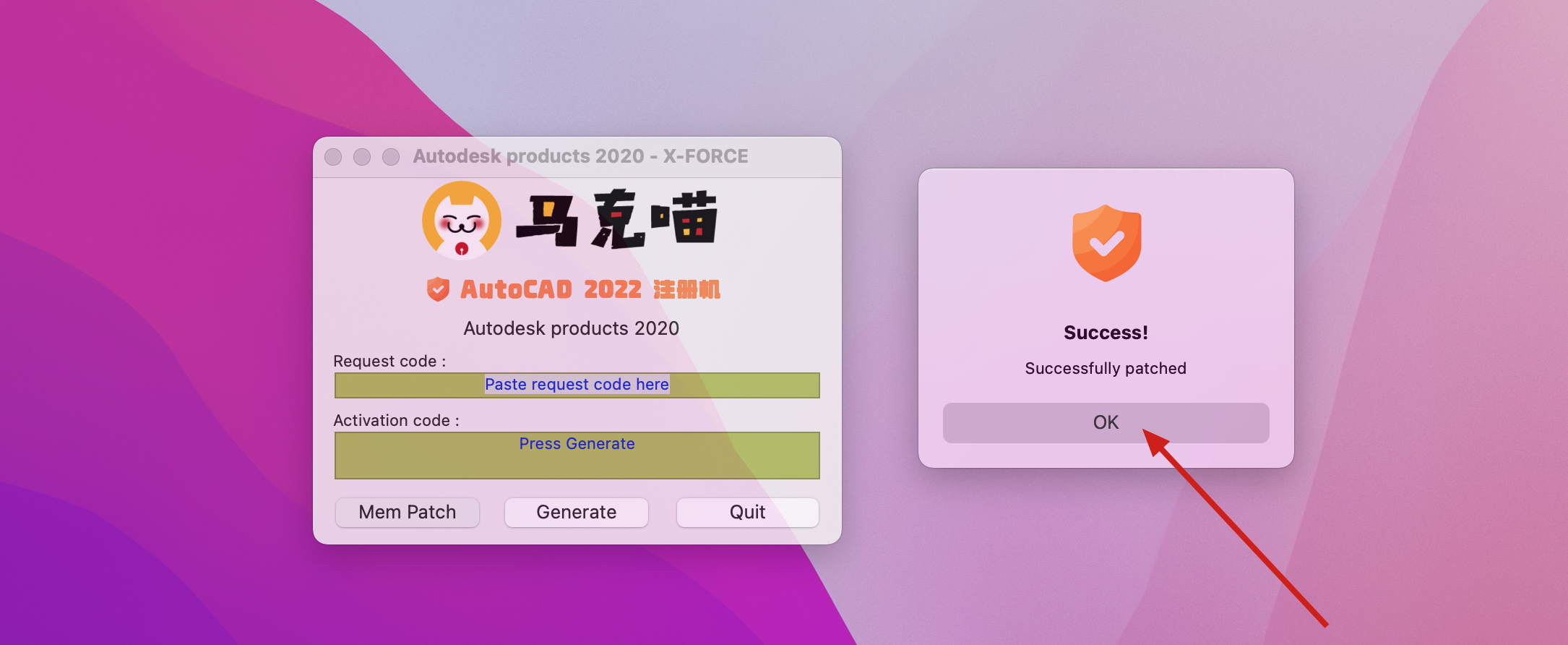Click the orange cat mascot logo
The image size is (1568, 645).
[462, 221]
